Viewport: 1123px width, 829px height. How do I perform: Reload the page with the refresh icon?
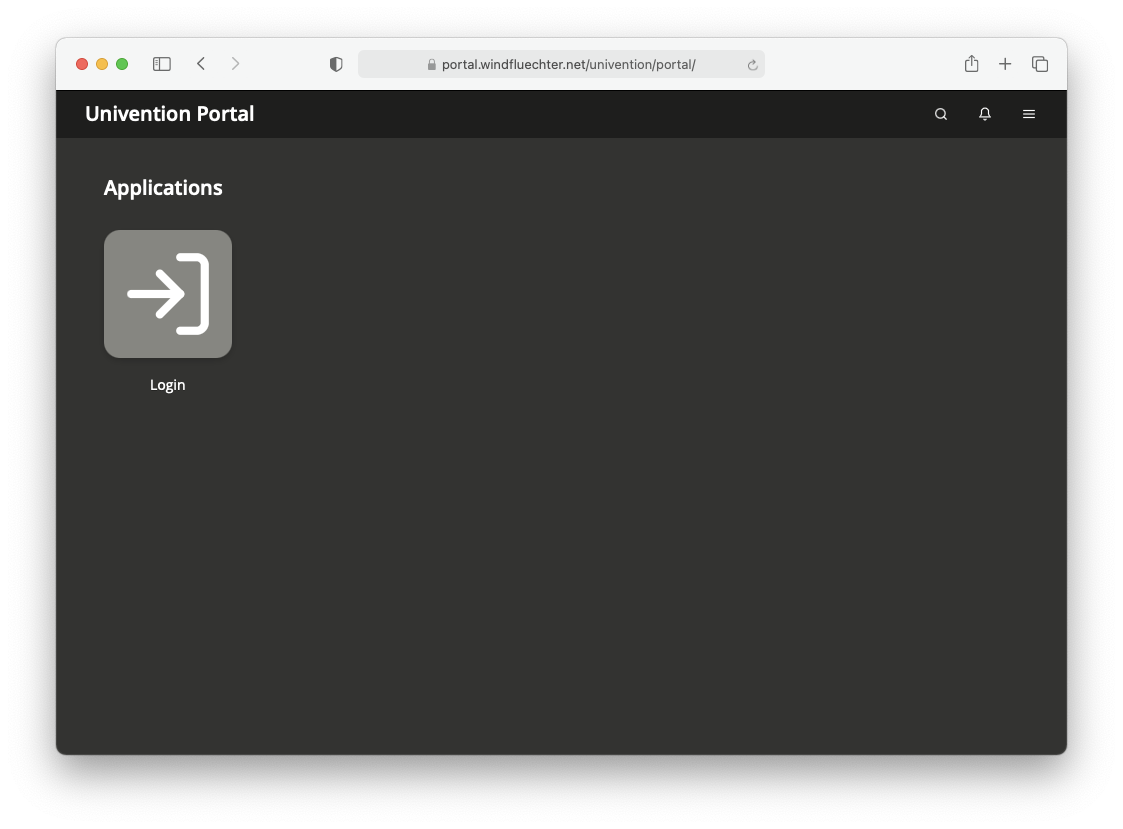(x=752, y=65)
